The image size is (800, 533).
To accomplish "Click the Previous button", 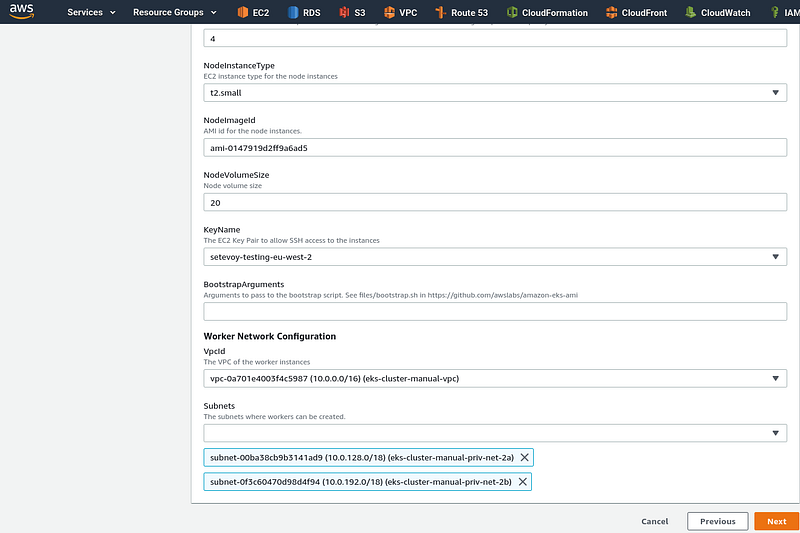I will point(717,521).
